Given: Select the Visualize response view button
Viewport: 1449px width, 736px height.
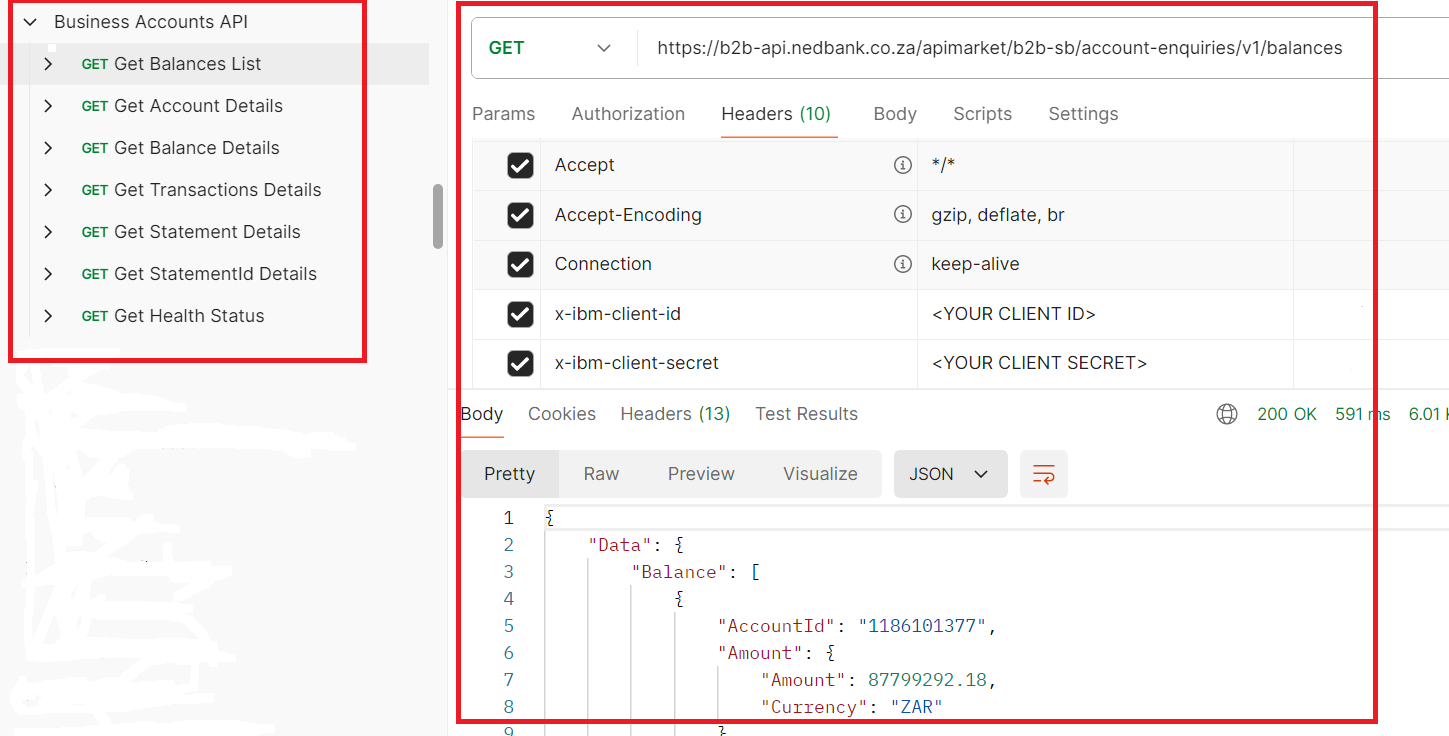Looking at the screenshot, I should (x=820, y=474).
